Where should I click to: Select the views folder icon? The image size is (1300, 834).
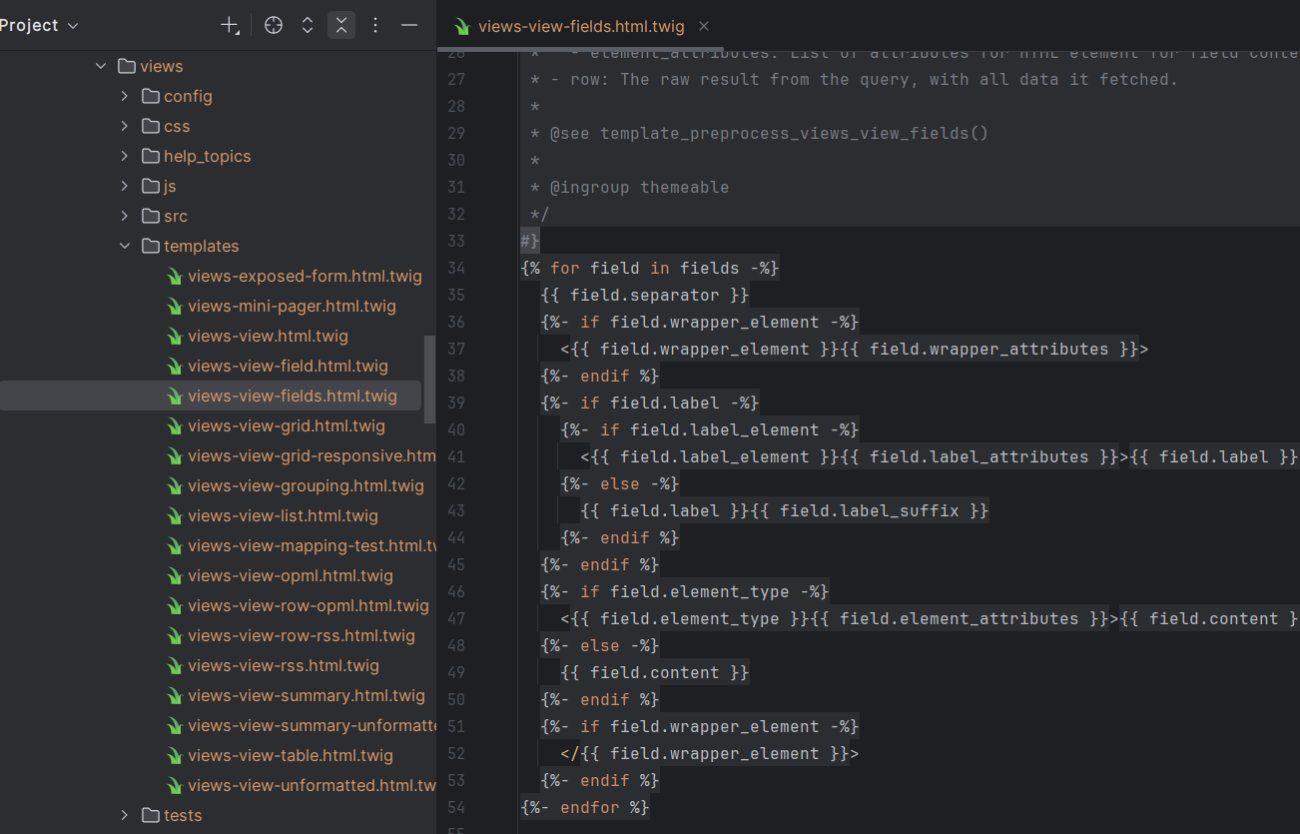pyautogui.click(x=127, y=66)
